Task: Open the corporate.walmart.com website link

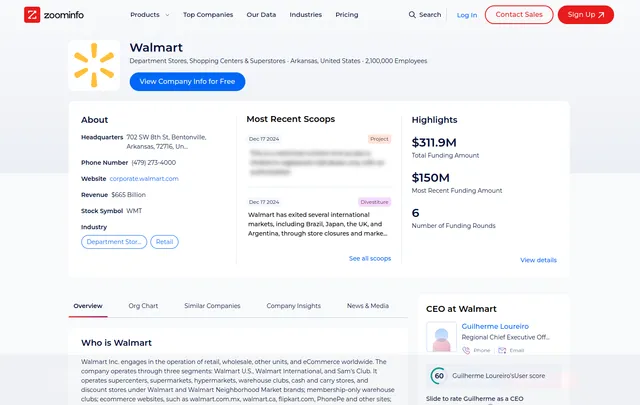Action: coord(144,179)
